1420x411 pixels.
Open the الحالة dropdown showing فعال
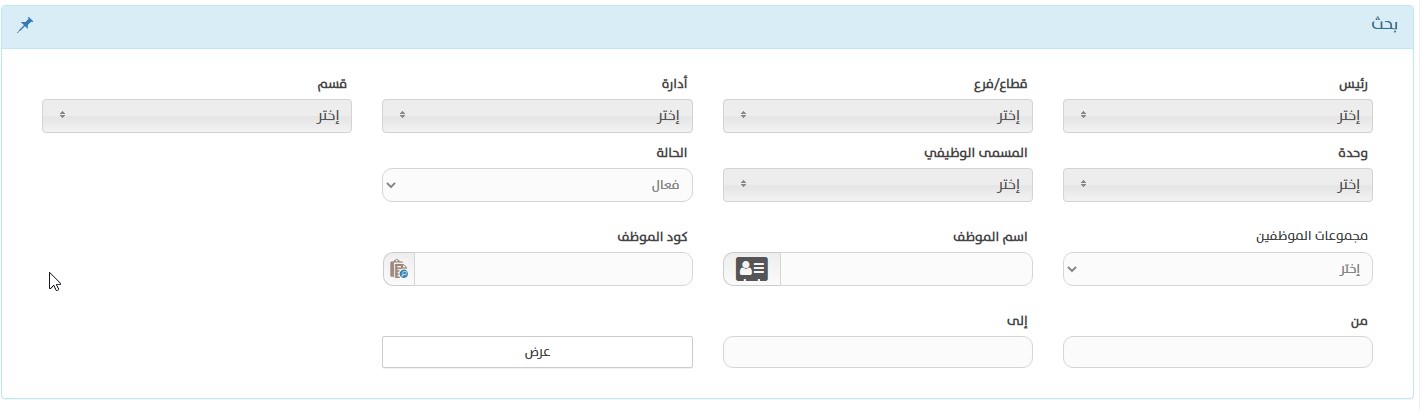click(x=537, y=185)
